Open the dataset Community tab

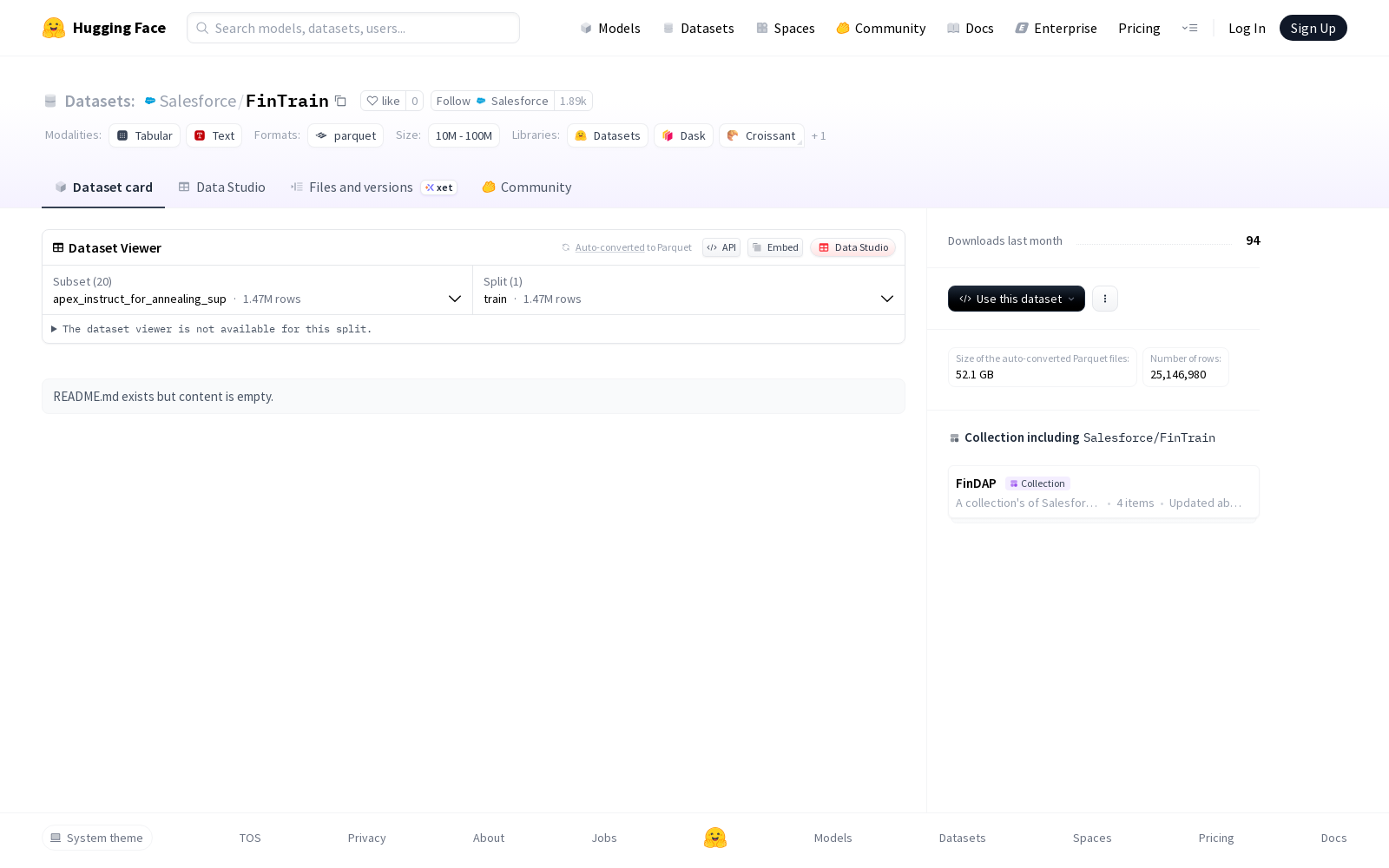pos(527,187)
